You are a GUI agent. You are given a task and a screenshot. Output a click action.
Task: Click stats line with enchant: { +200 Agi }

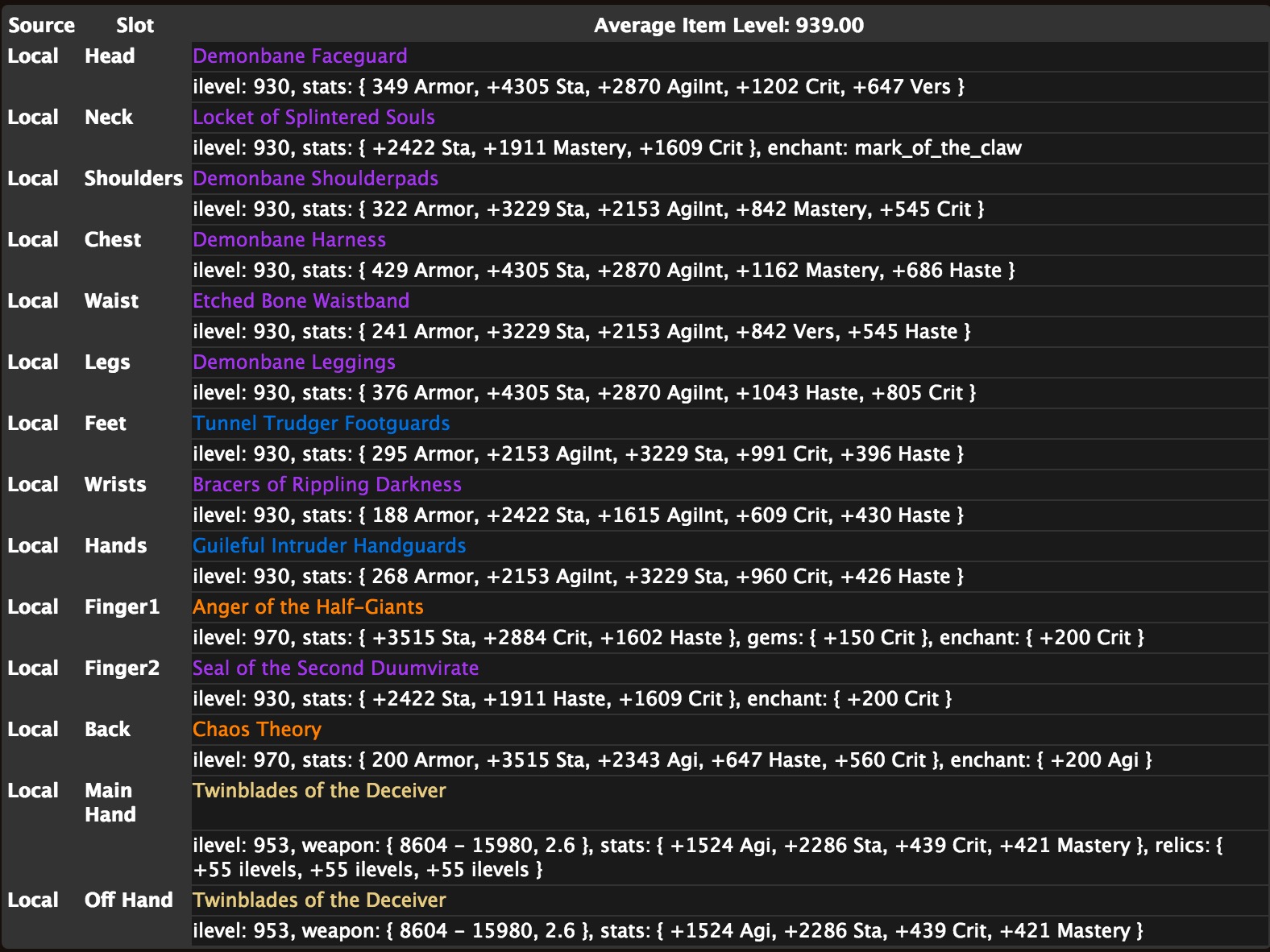click(x=672, y=760)
